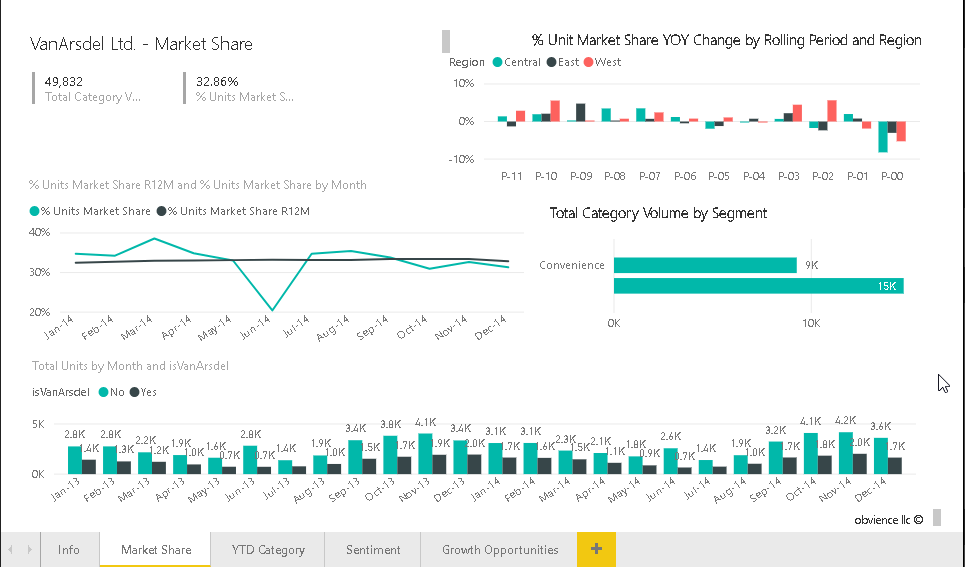Click the obvience llc © text
Screen dimensions: 965x567
pyautogui.click(x=888, y=520)
